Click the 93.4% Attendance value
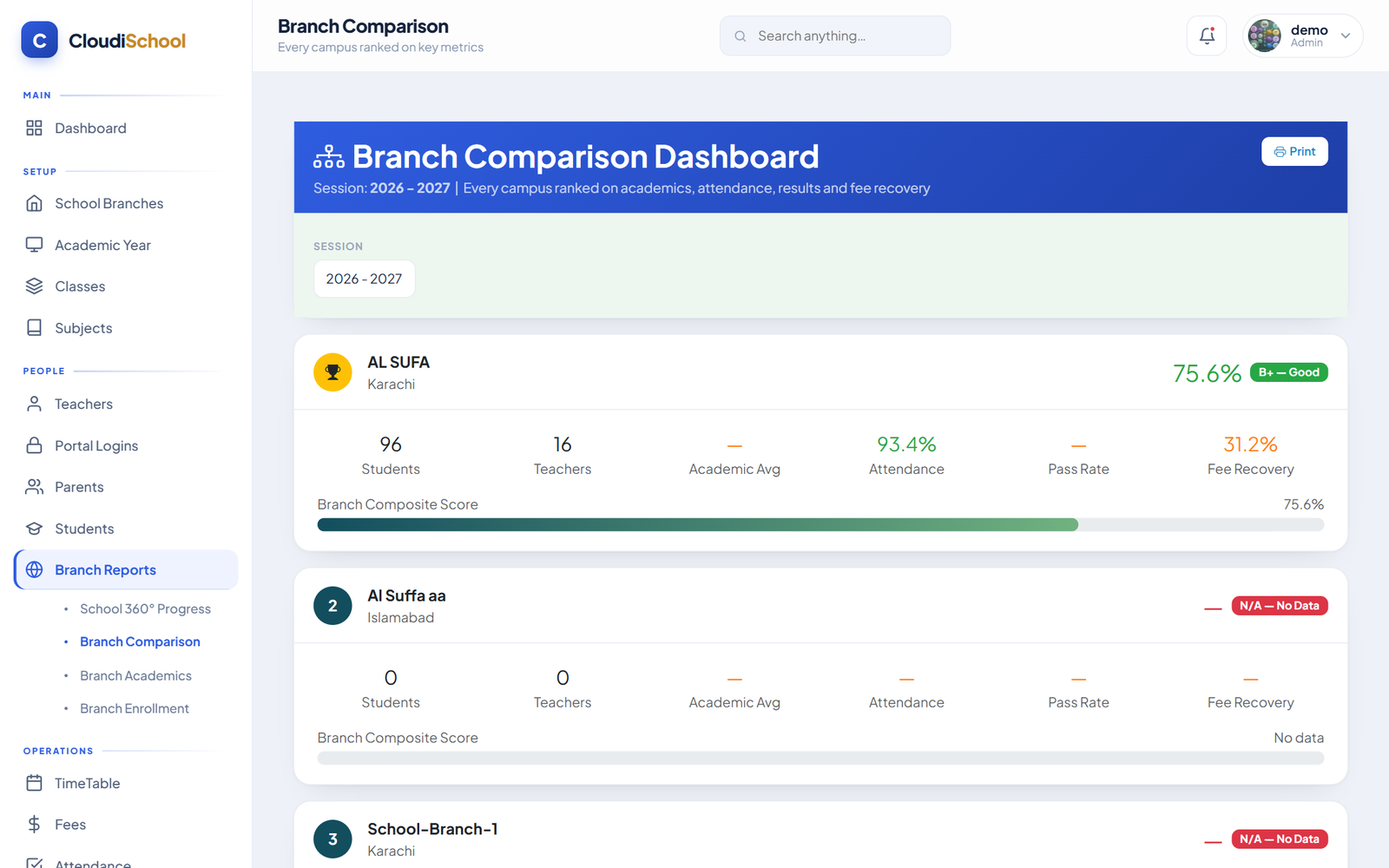The image size is (1389, 868). pyautogui.click(x=906, y=444)
